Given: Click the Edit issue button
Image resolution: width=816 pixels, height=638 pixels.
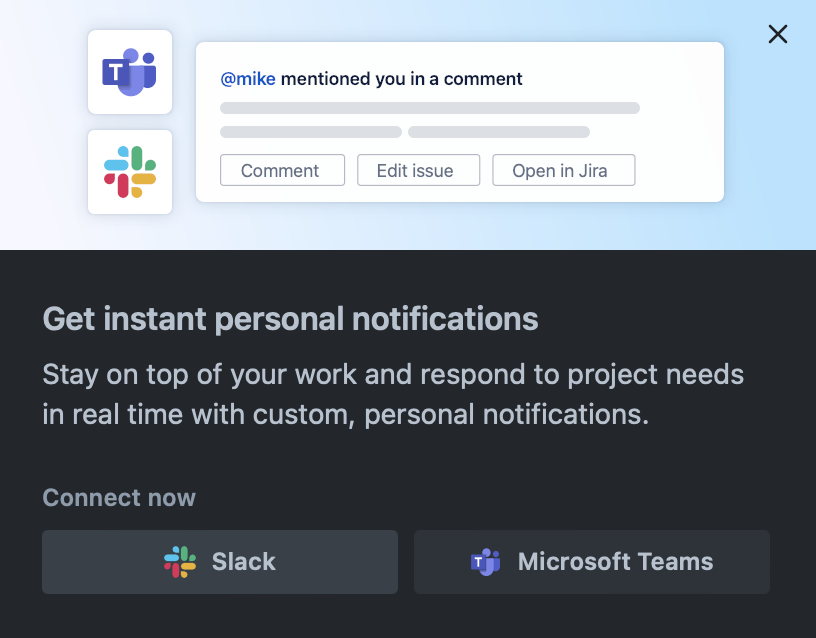Looking at the screenshot, I should 418,170.
